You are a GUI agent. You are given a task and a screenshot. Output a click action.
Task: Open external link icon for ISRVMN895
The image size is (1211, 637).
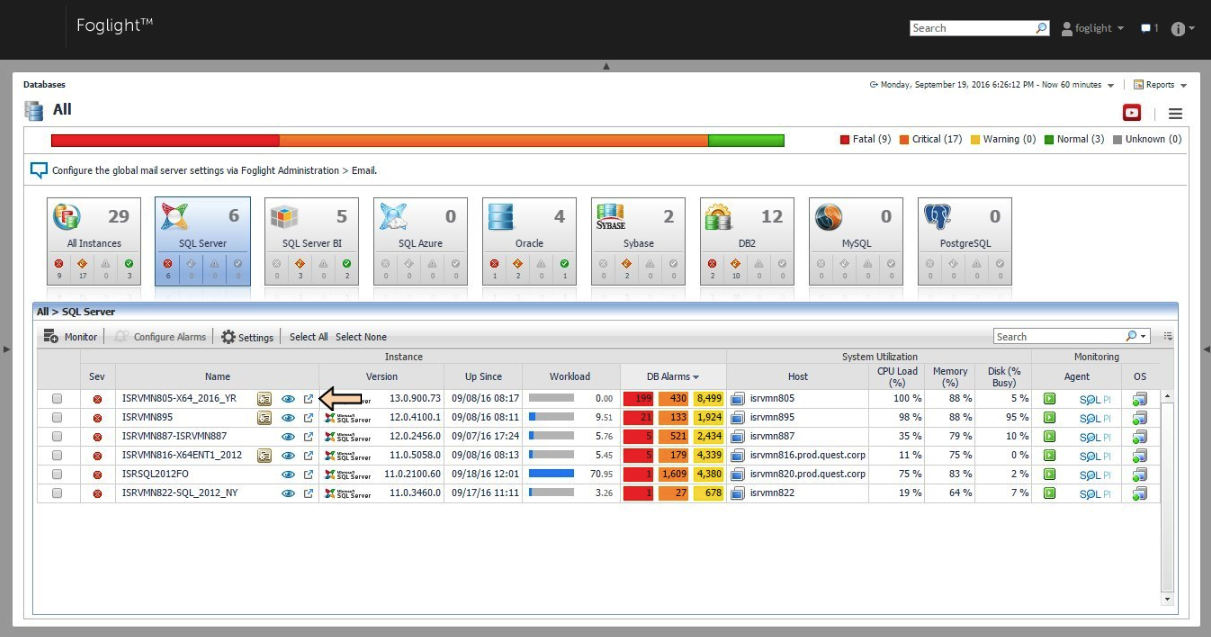308,417
